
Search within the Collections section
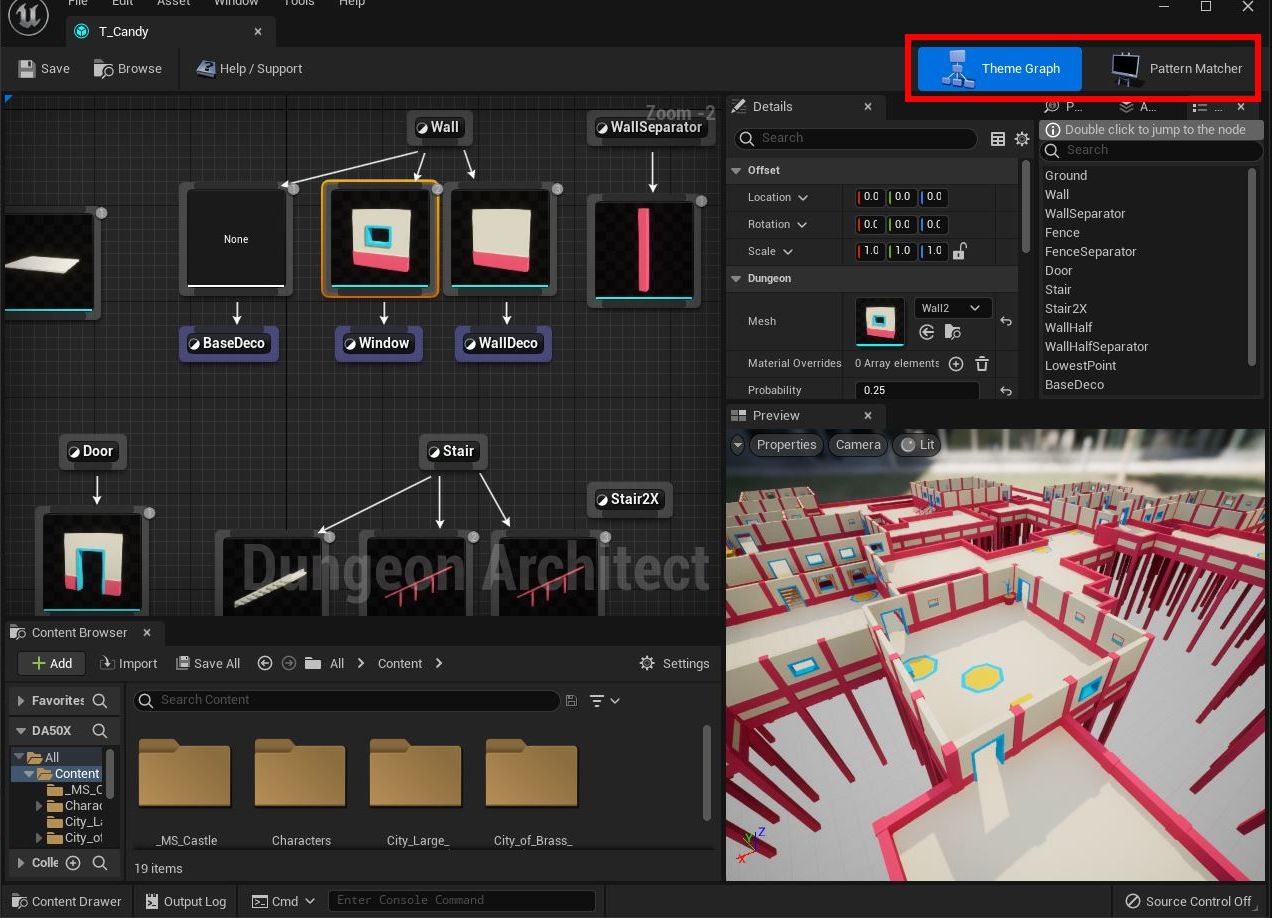(x=100, y=863)
